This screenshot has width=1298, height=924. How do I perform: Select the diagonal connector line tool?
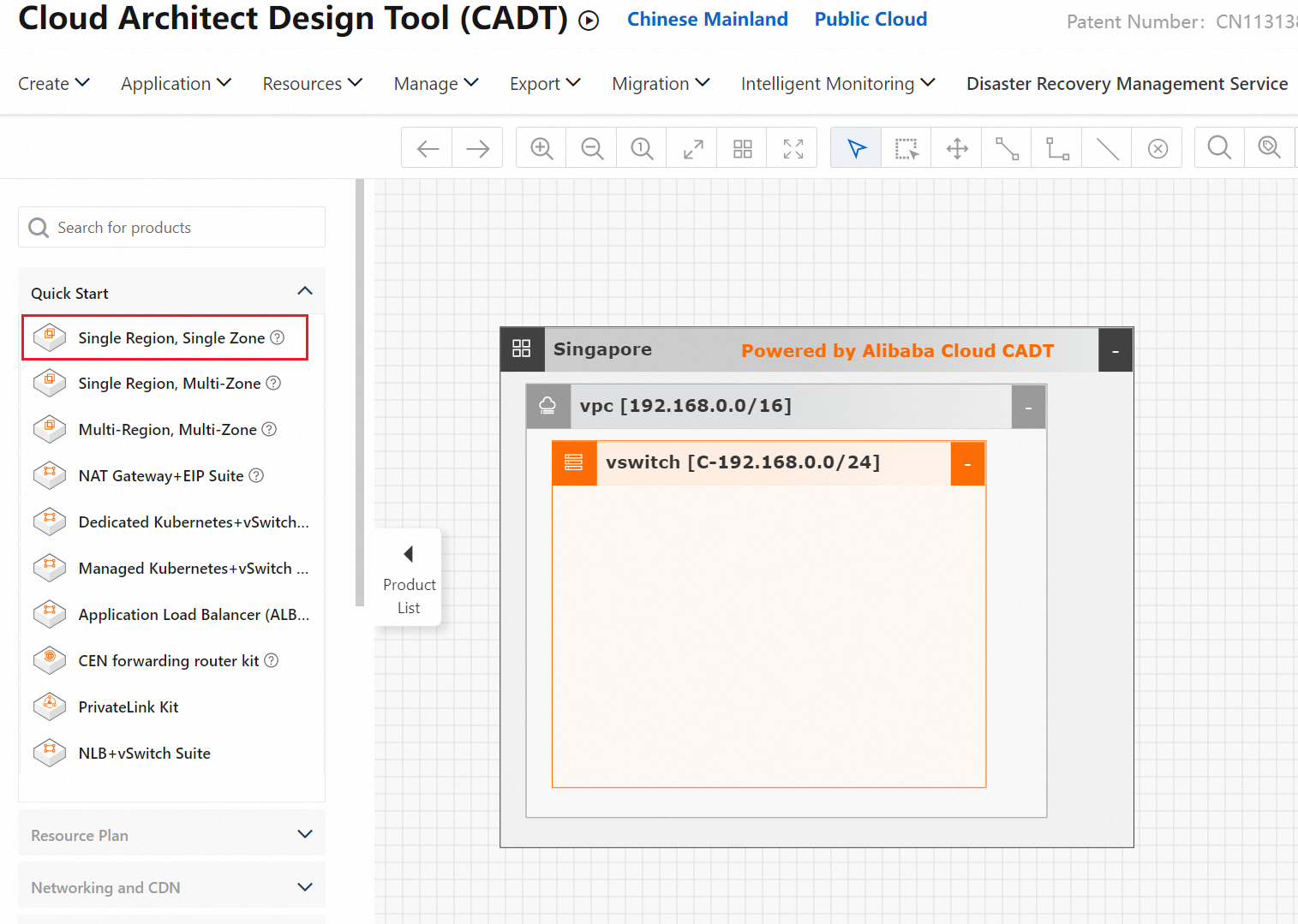(1007, 148)
